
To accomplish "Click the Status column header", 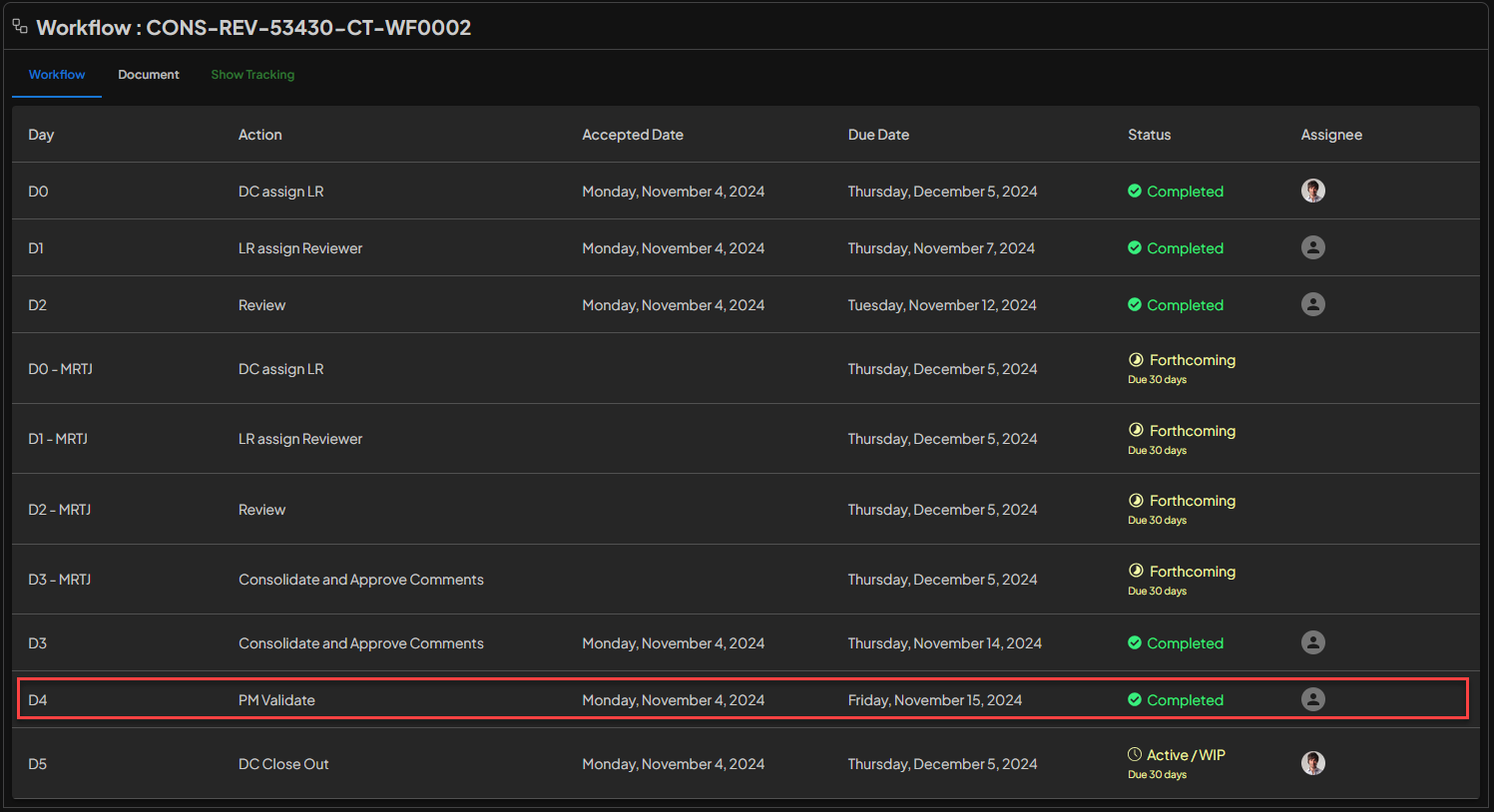I will click(x=1149, y=135).
